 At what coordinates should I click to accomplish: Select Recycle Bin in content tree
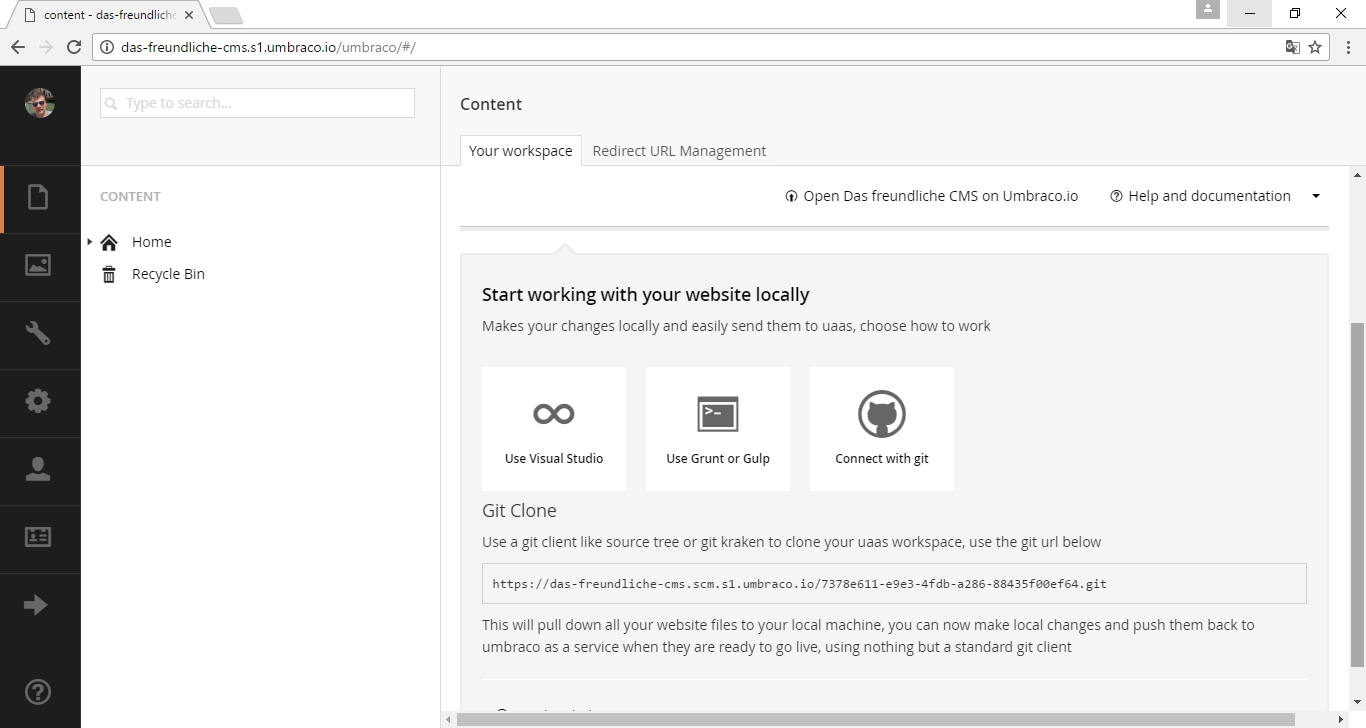(x=168, y=274)
